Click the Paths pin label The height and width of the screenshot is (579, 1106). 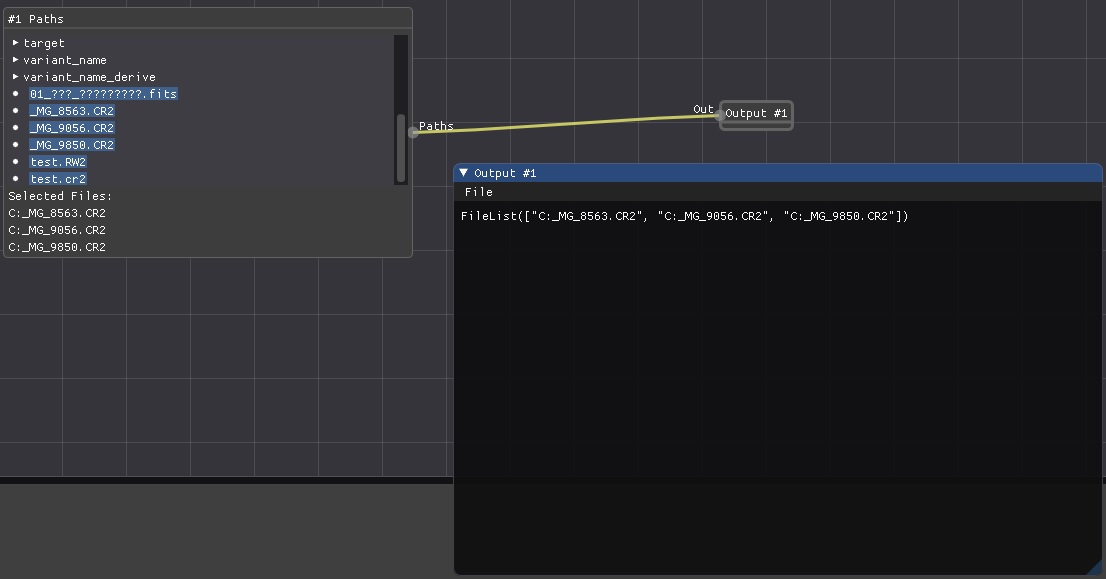[x=436, y=126]
